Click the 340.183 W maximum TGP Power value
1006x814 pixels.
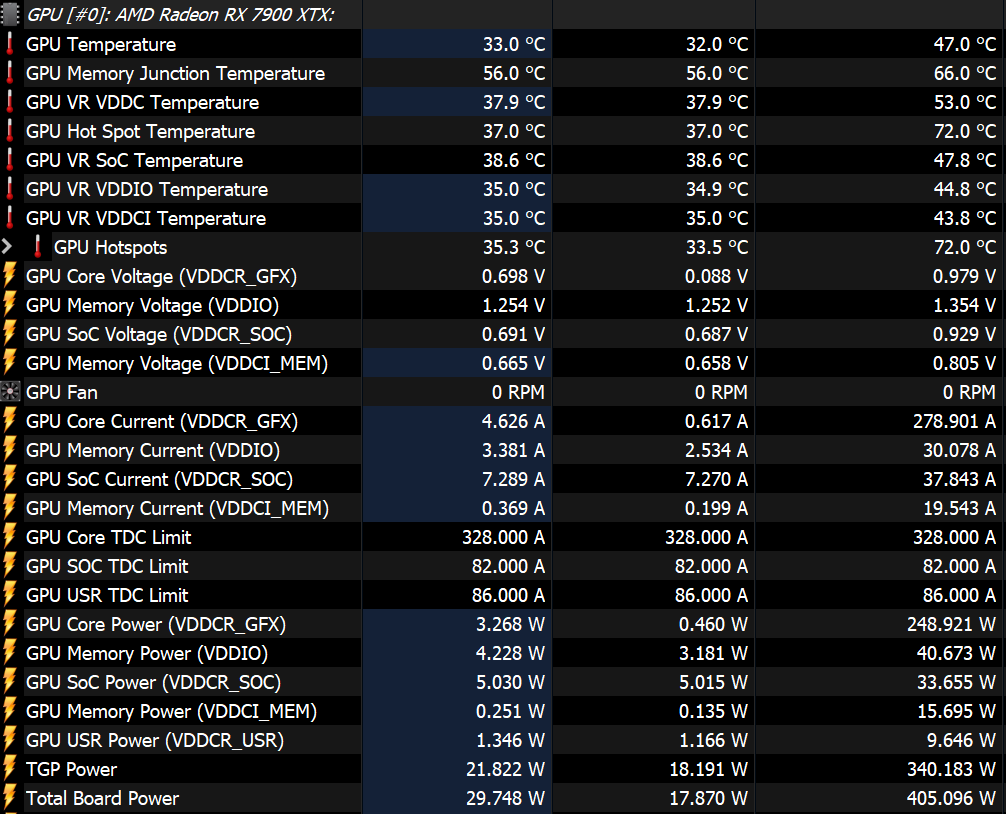click(951, 769)
